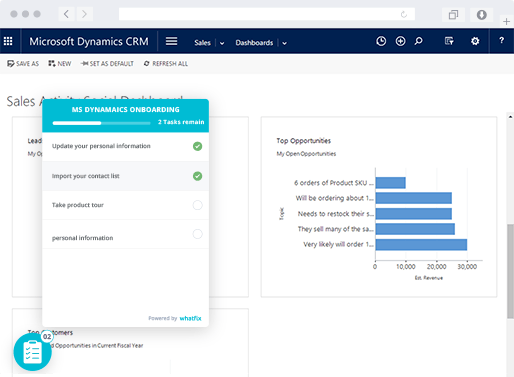Viewport: 514px width, 377px height.
Task: Select Take product tour task
Action: coord(125,205)
